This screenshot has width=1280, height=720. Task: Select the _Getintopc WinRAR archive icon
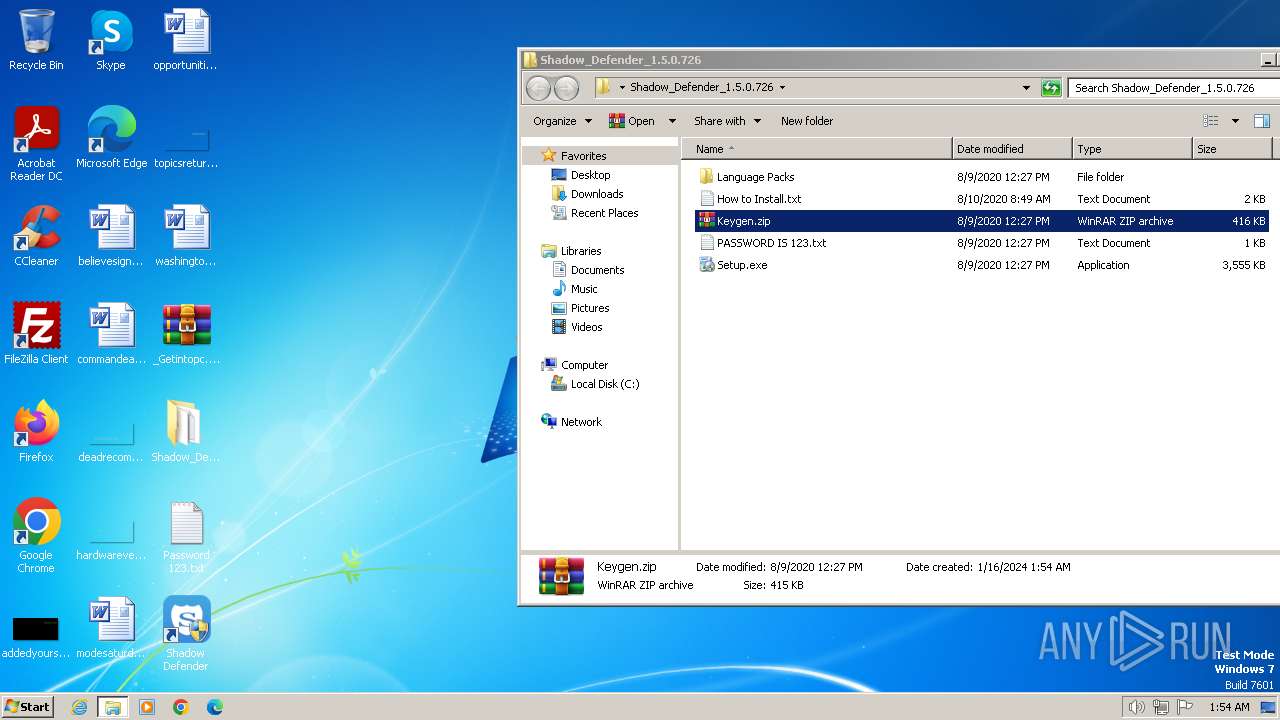[x=186, y=334]
